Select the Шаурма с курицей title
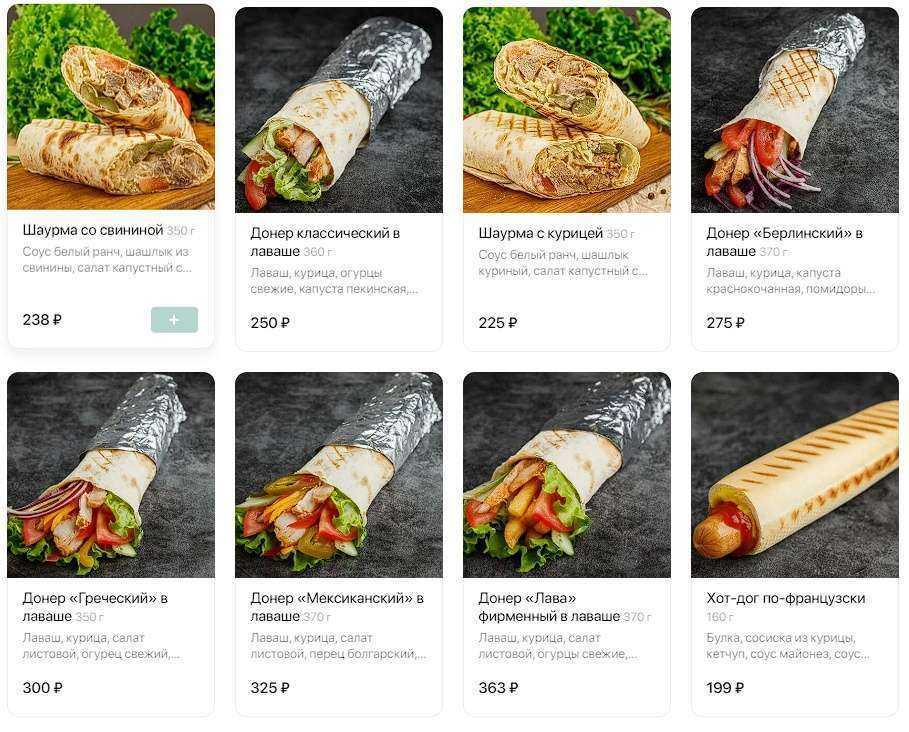 pyautogui.click(x=540, y=233)
